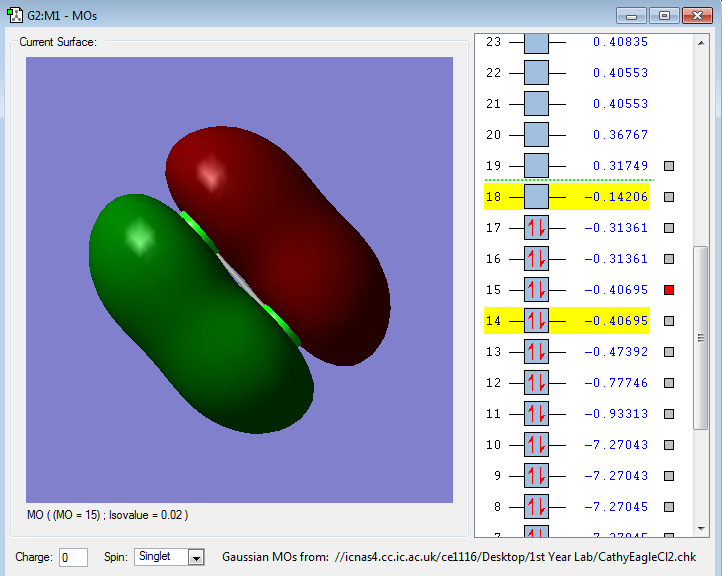Maximize the G2:M1 MOs window
The image size is (722, 576).
coord(664,16)
